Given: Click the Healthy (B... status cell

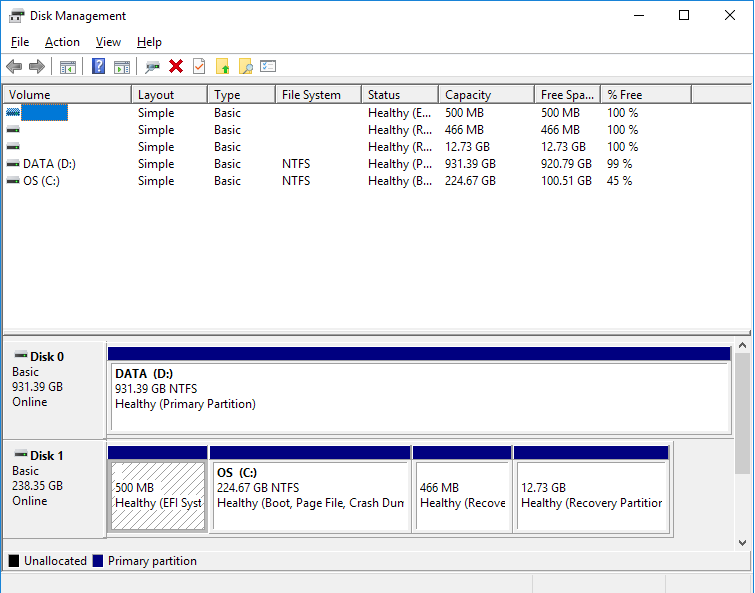Looking at the screenshot, I should [x=400, y=181].
